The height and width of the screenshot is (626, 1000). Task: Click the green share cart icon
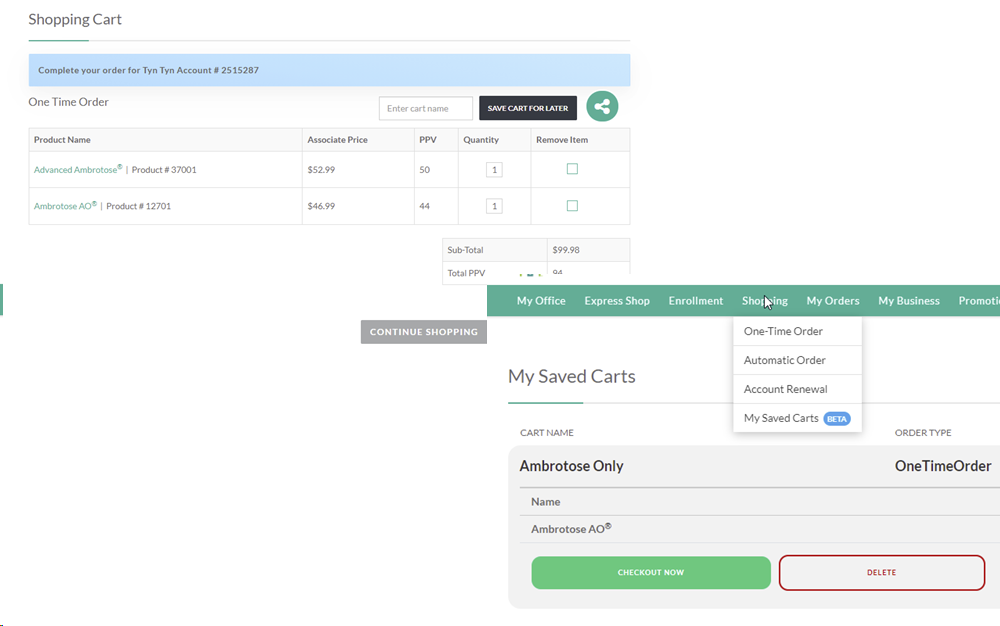point(602,106)
